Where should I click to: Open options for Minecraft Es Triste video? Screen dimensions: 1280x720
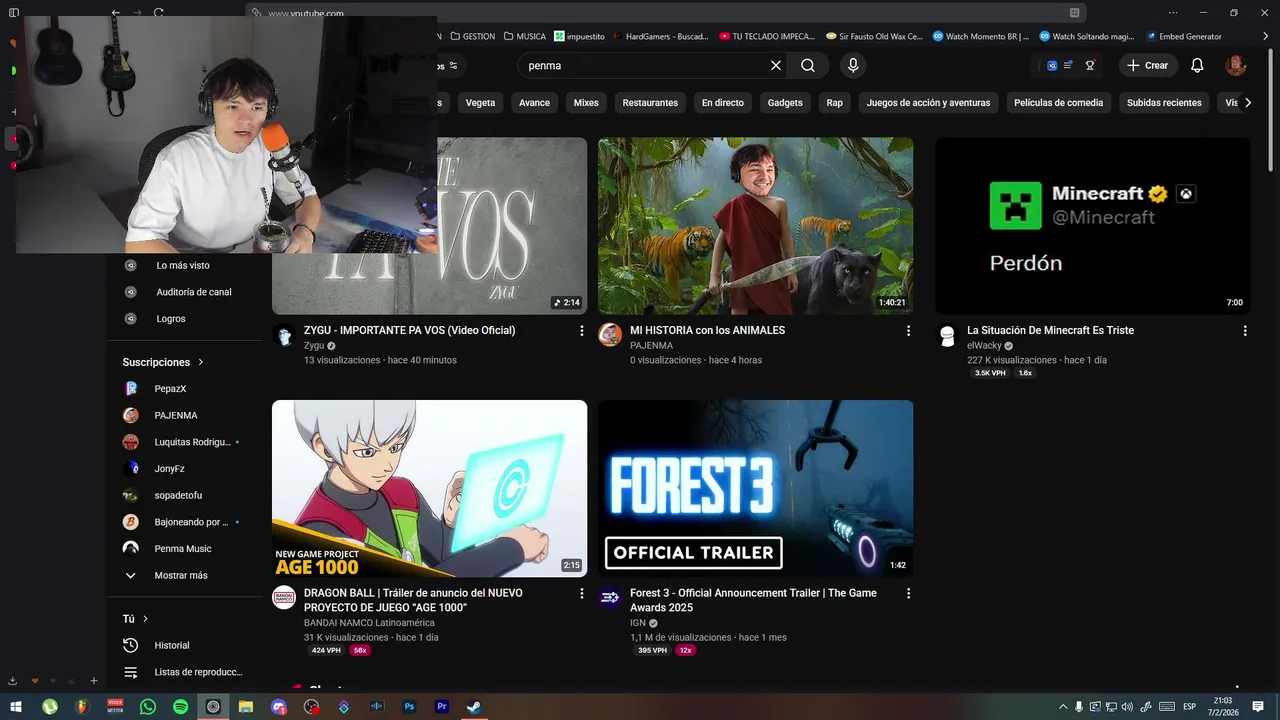1245,330
